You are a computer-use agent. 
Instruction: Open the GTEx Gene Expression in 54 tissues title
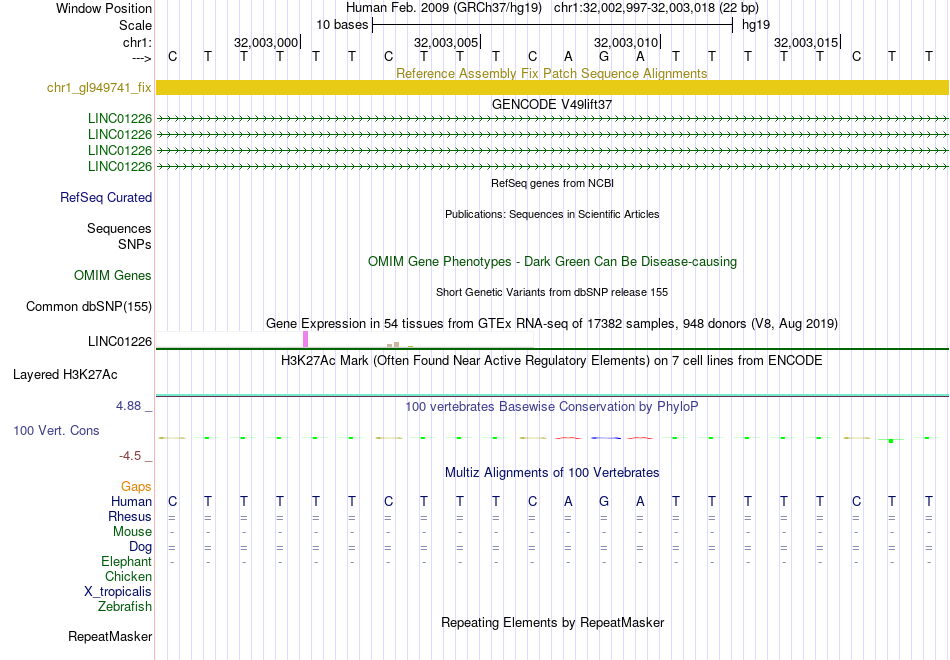pyautogui.click(x=552, y=324)
